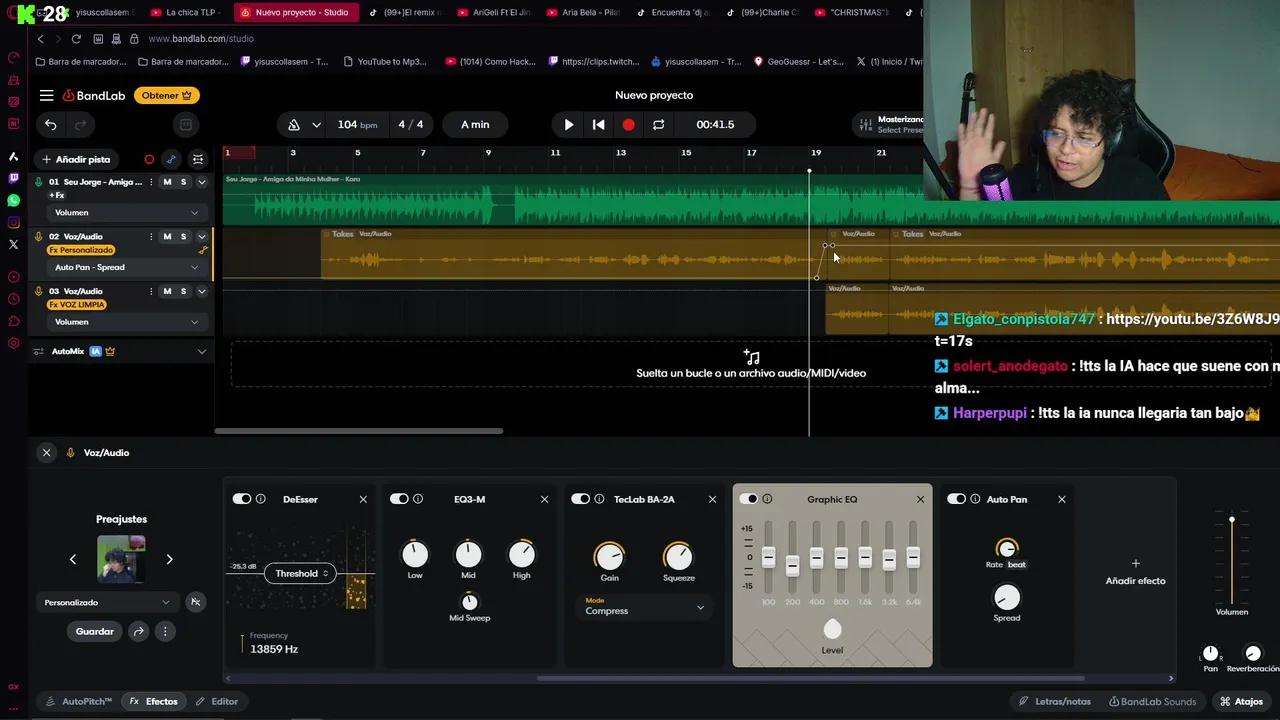Open three-dot menu on track 02 Voz/Audio

[x=151, y=237]
